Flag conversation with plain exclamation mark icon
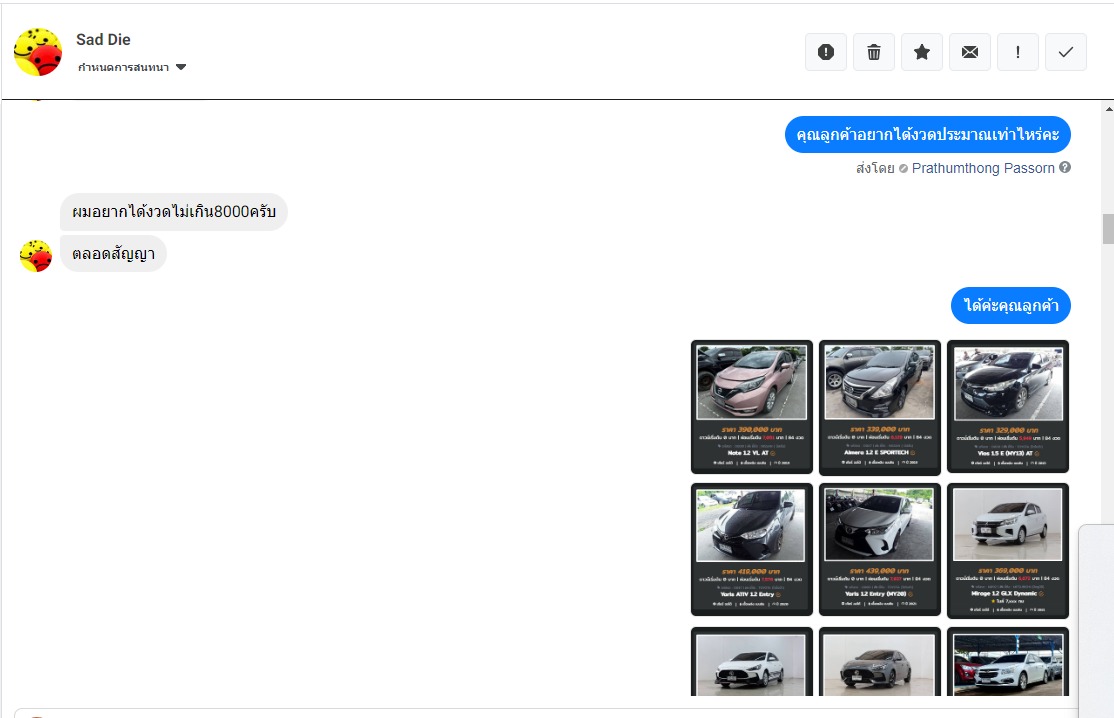Image resolution: width=1114 pixels, height=718 pixels. coord(1017,52)
